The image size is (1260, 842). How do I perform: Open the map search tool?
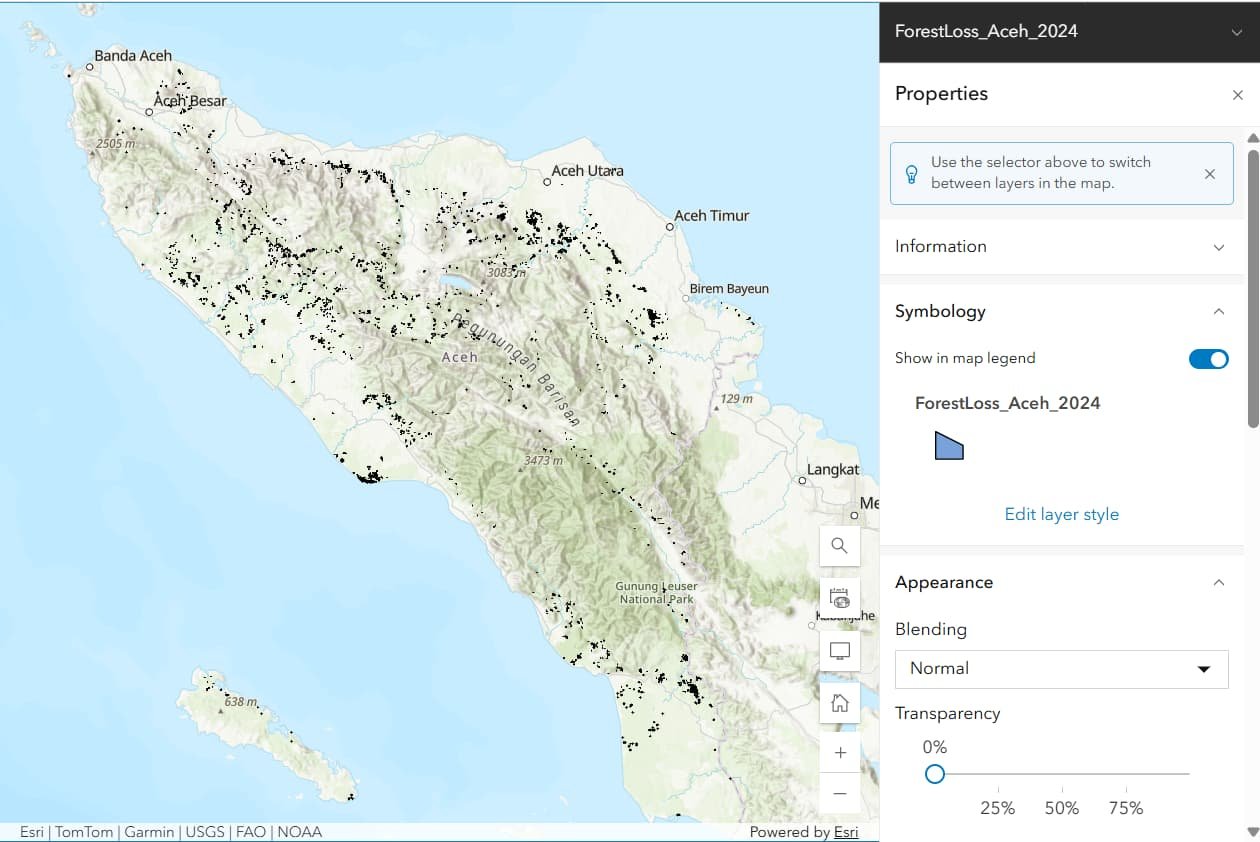(x=839, y=546)
